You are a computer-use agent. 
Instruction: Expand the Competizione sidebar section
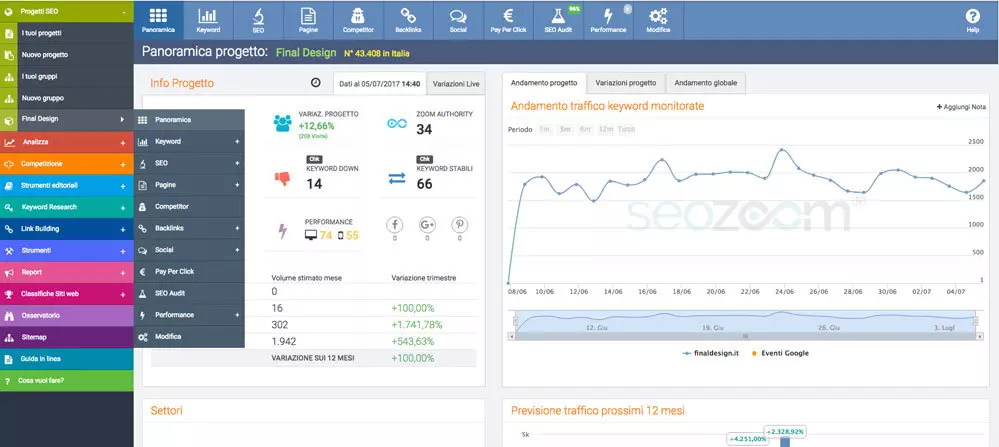[x=123, y=164]
